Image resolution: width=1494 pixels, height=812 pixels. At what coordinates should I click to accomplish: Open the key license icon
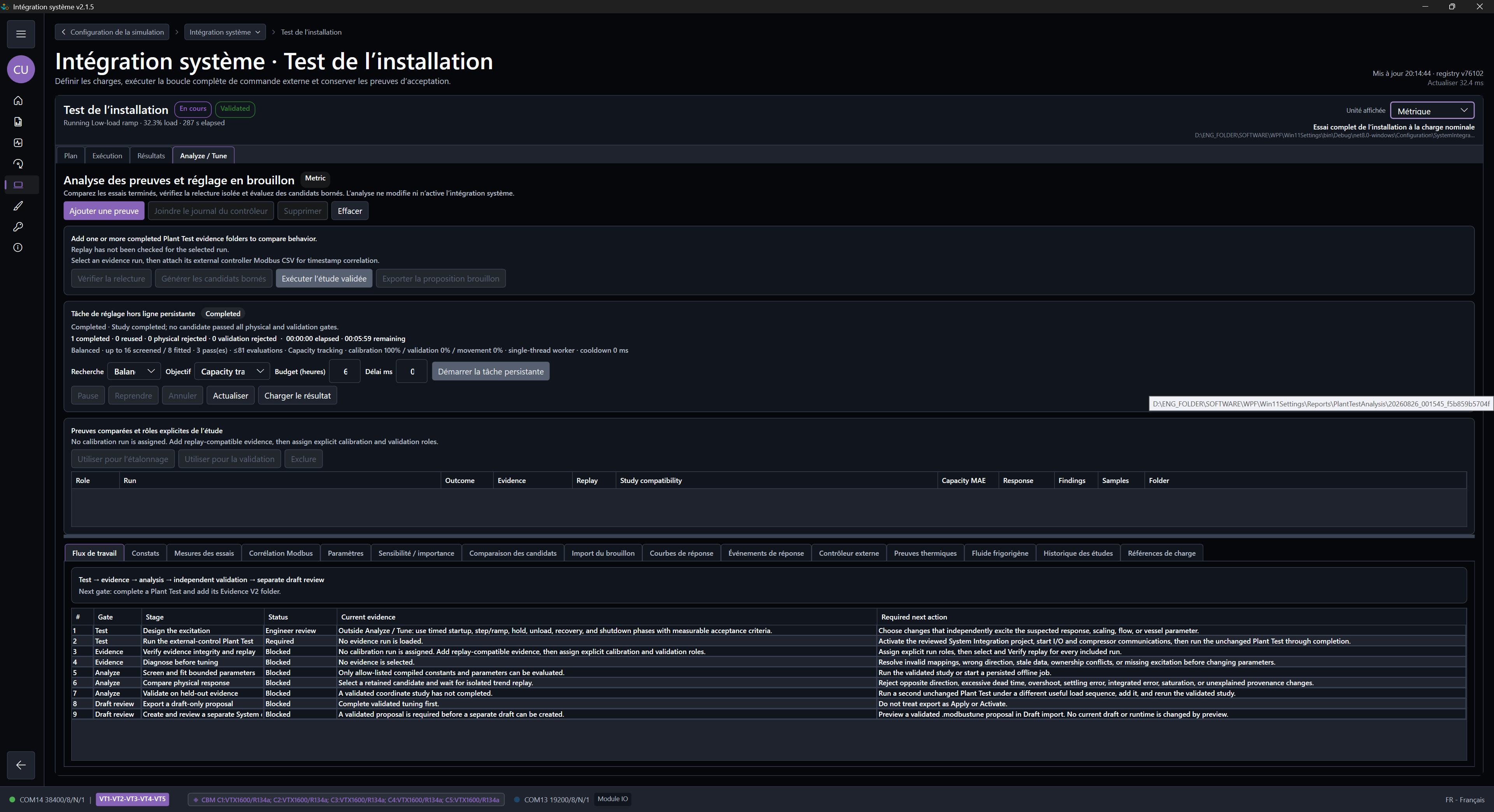[x=18, y=227]
